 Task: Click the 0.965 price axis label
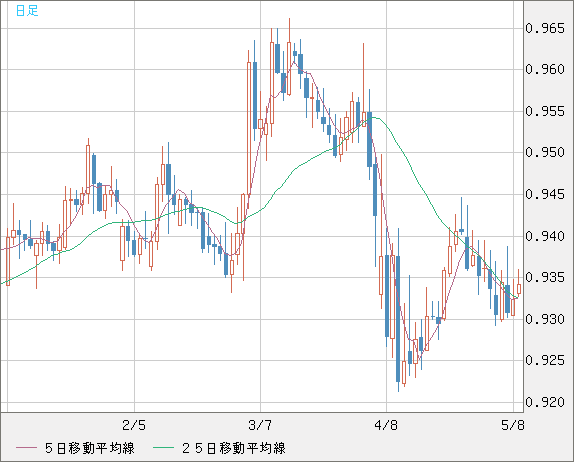545,28
